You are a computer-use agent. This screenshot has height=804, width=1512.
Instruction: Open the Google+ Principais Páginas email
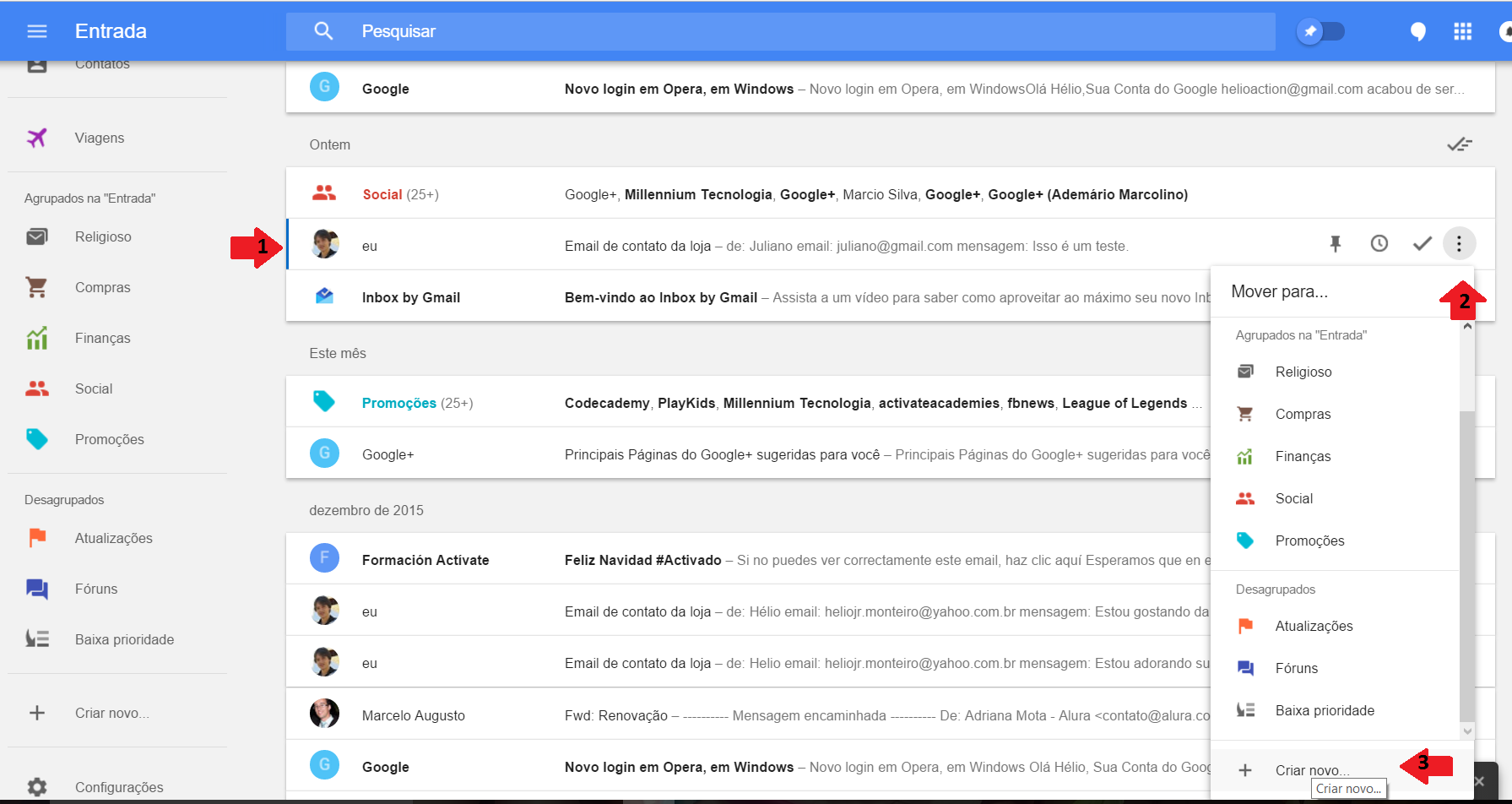748,454
